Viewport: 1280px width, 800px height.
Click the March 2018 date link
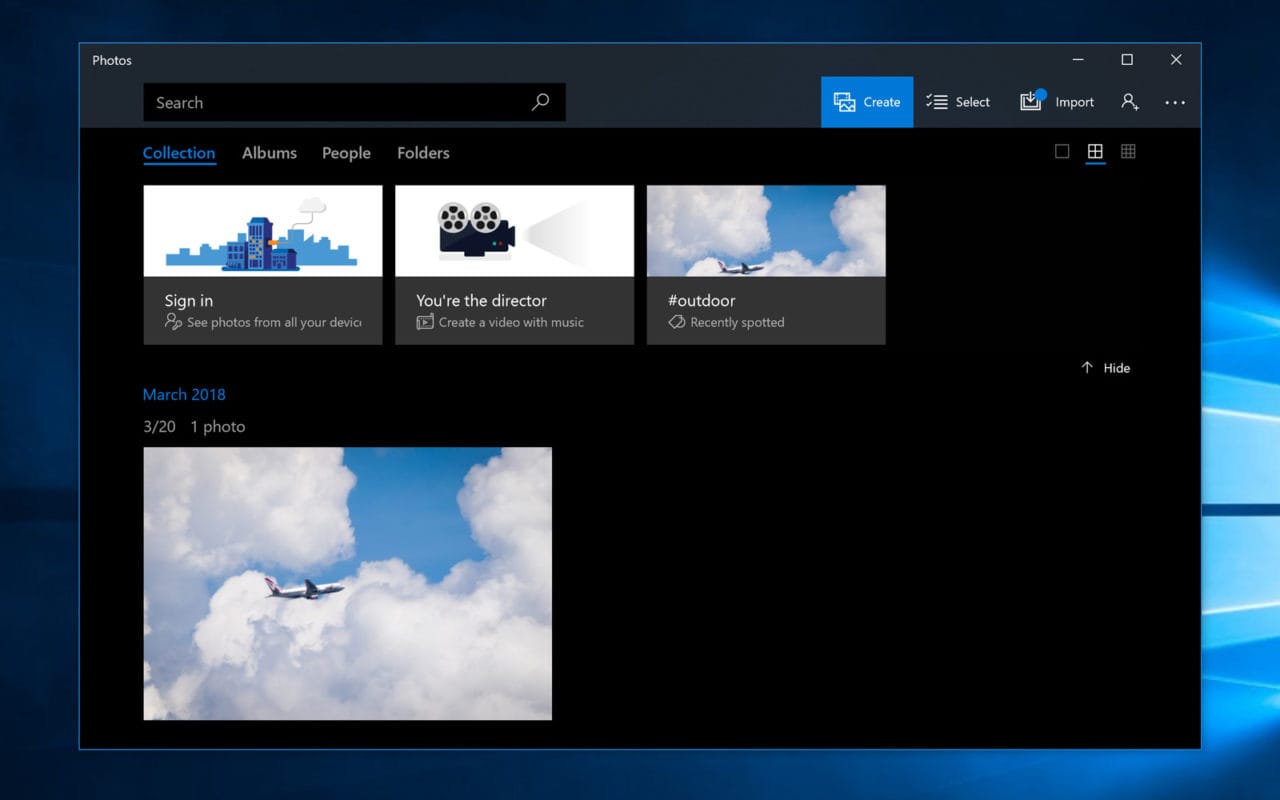tap(184, 394)
